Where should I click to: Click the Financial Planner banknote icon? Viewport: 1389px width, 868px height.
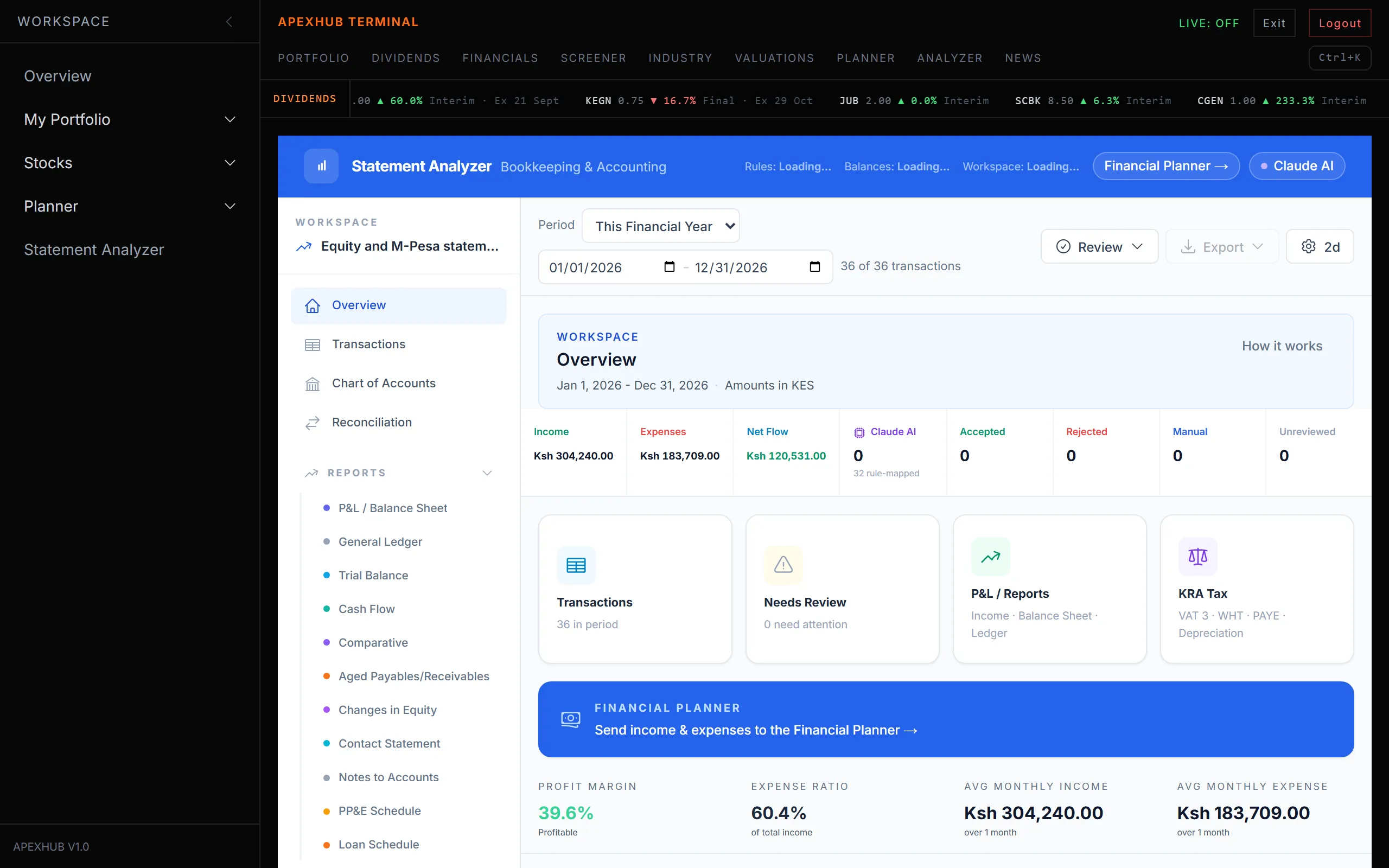571,719
